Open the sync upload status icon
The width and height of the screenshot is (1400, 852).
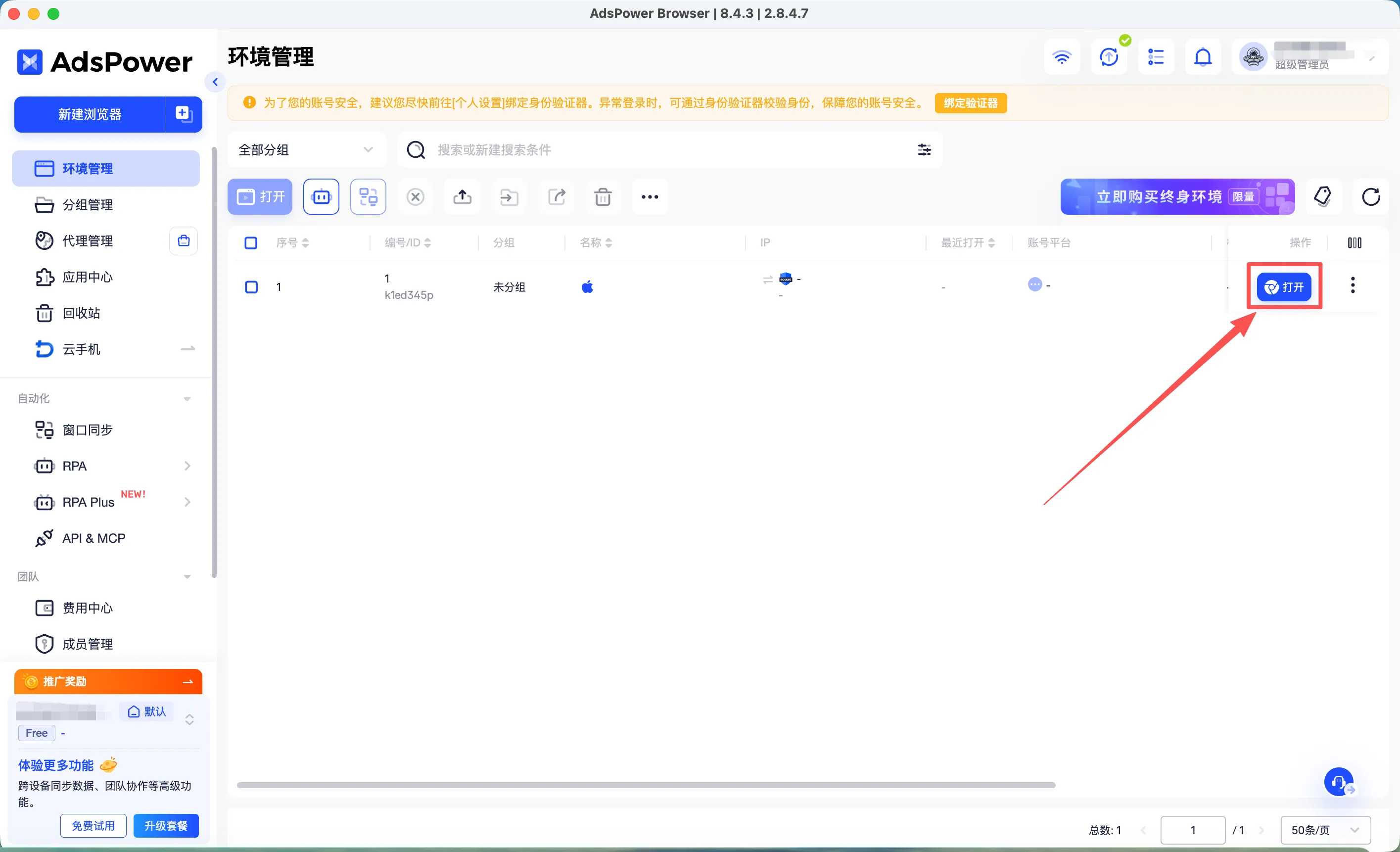point(1109,57)
